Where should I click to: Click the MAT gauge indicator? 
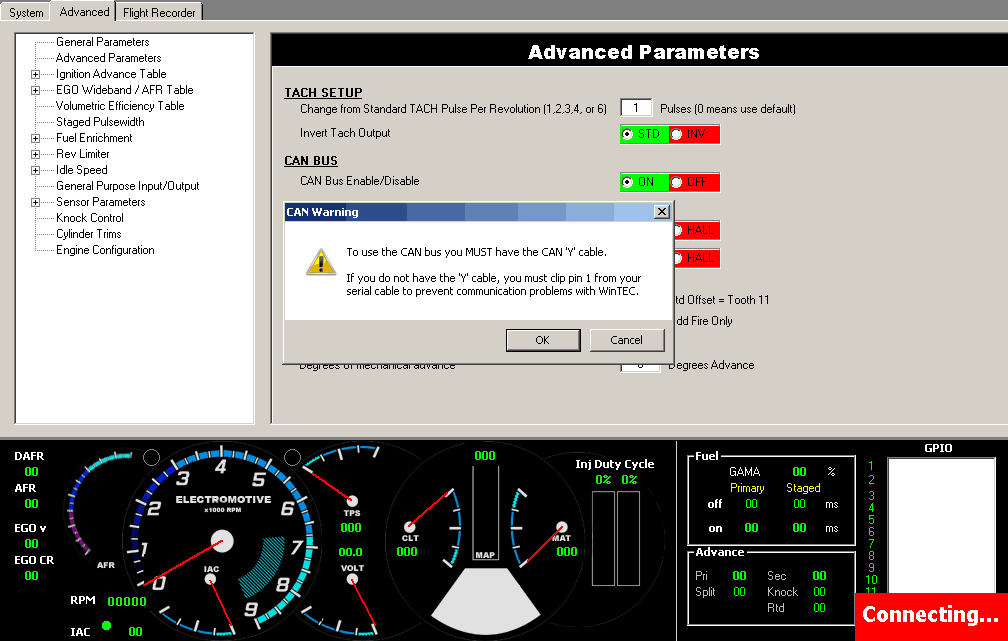pos(562,526)
